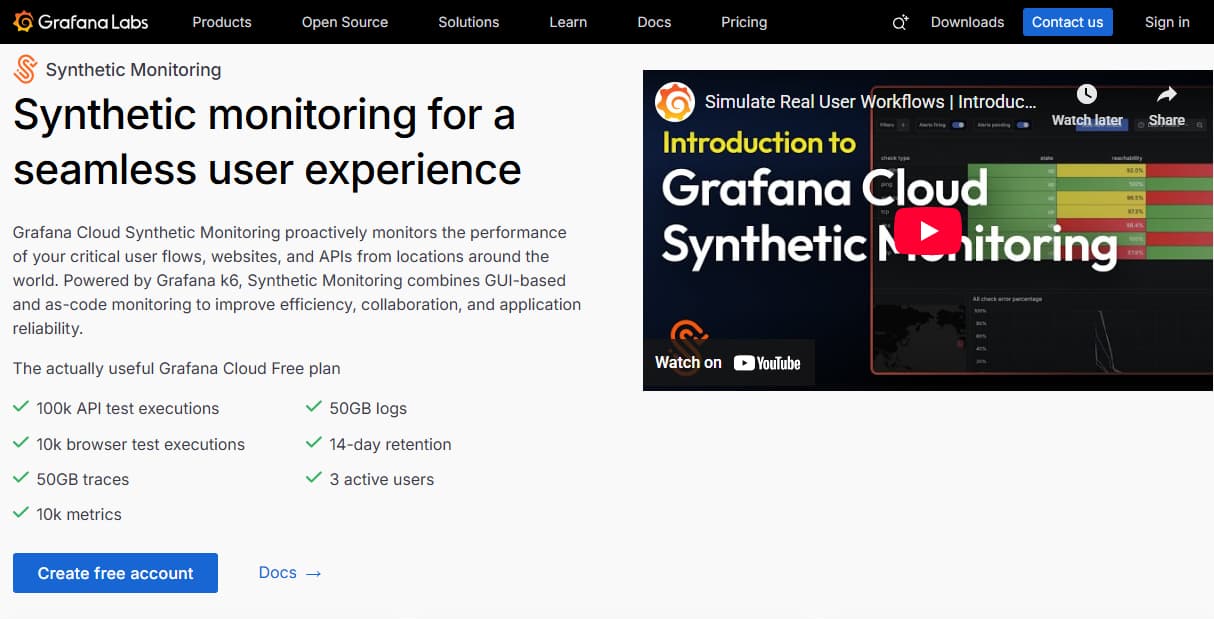Click the checkmark beside 3 active users
Viewport: 1214px width, 621px height.
(313, 478)
